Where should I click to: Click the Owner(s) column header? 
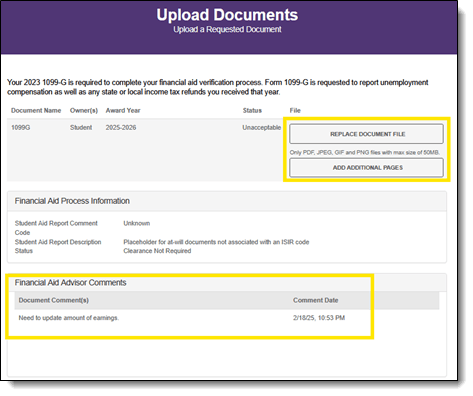pyautogui.click(x=84, y=111)
